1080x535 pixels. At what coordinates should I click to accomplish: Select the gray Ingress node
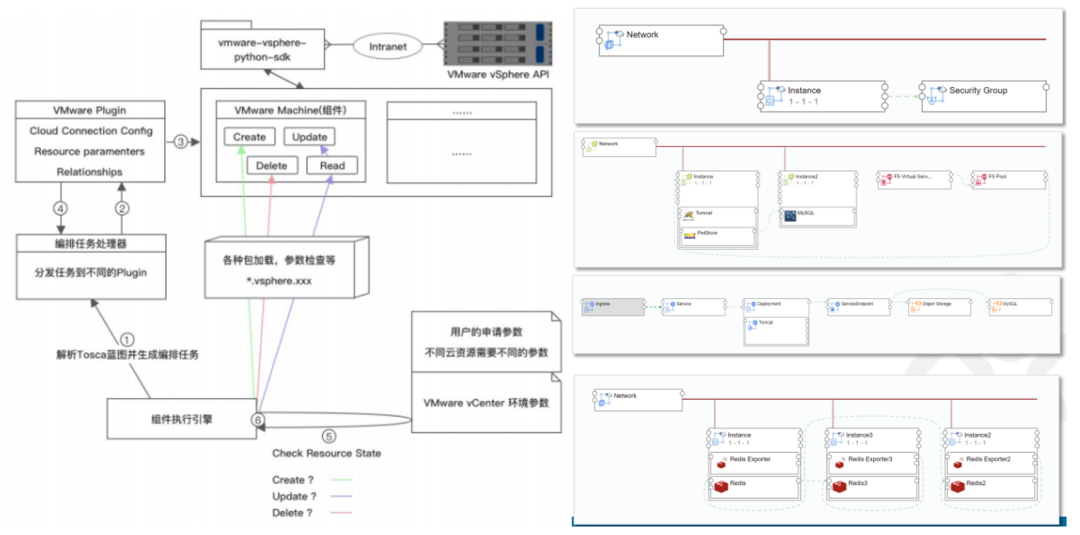point(613,308)
